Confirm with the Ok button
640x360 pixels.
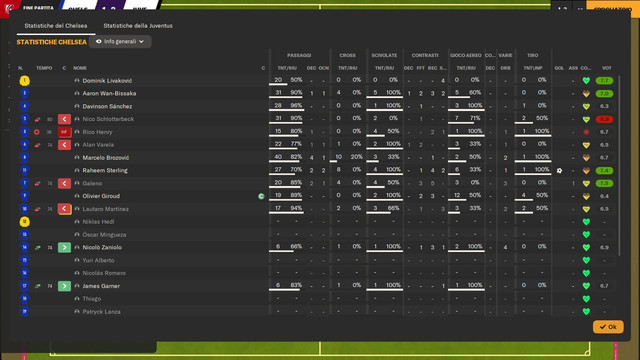tap(608, 327)
